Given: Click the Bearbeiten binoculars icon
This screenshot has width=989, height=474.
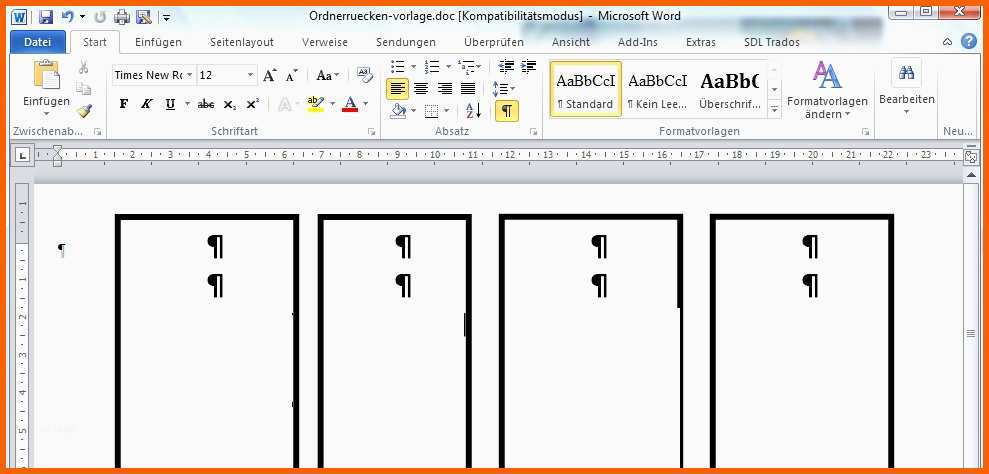Looking at the screenshot, I should pos(907,73).
